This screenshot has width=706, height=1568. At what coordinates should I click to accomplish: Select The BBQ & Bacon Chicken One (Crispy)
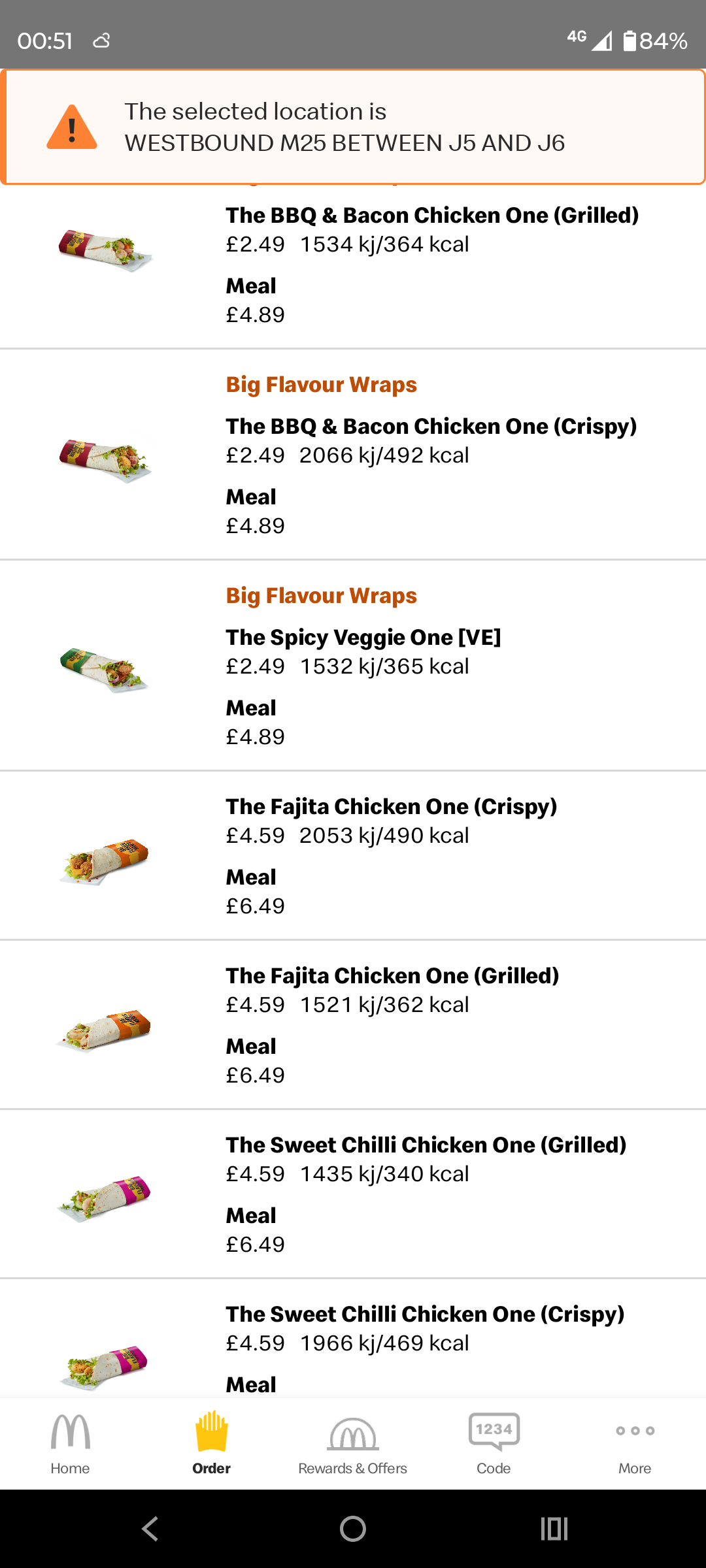pyautogui.click(x=431, y=427)
